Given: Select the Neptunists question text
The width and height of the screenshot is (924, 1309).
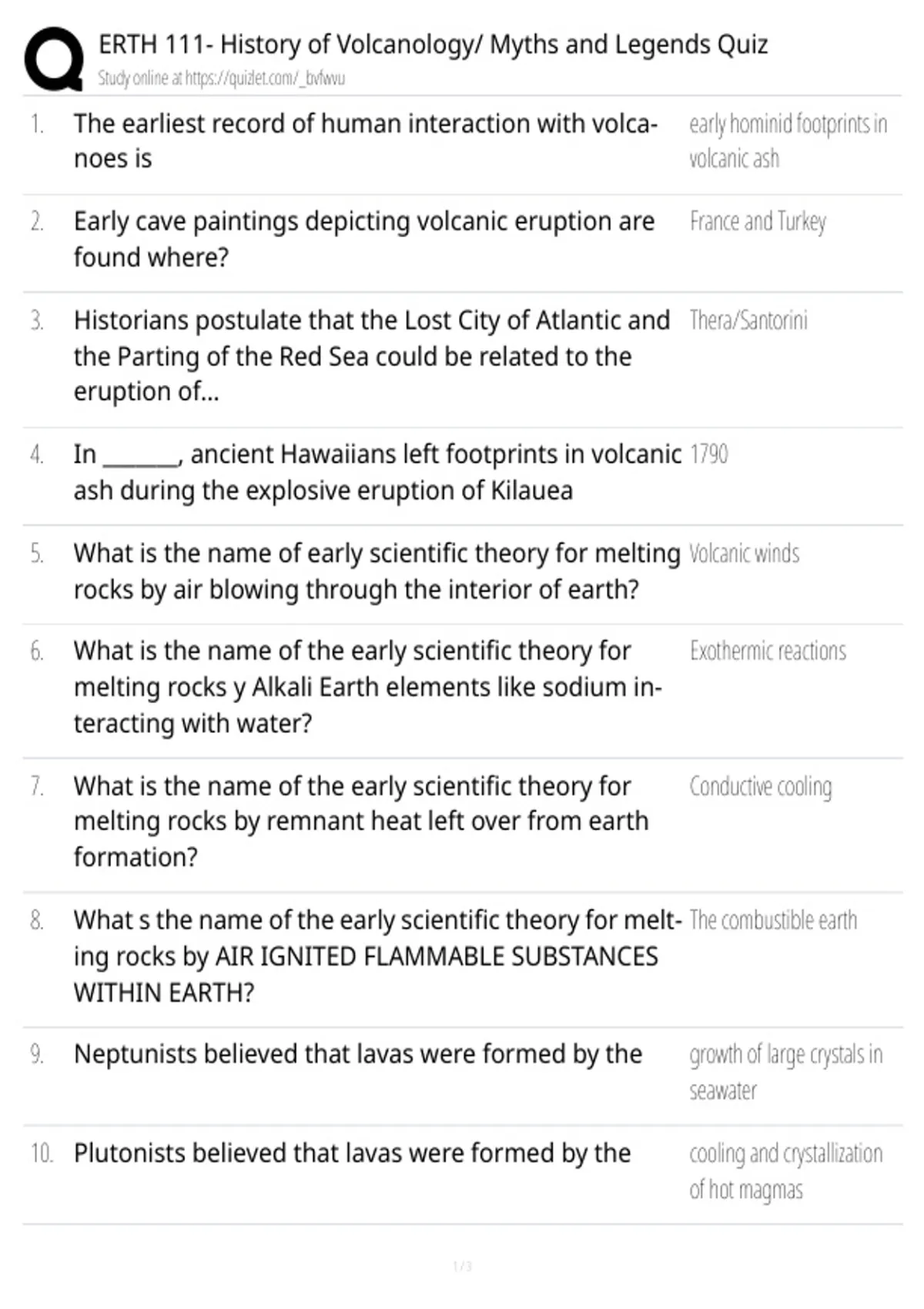Looking at the screenshot, I should point(358,1054).
